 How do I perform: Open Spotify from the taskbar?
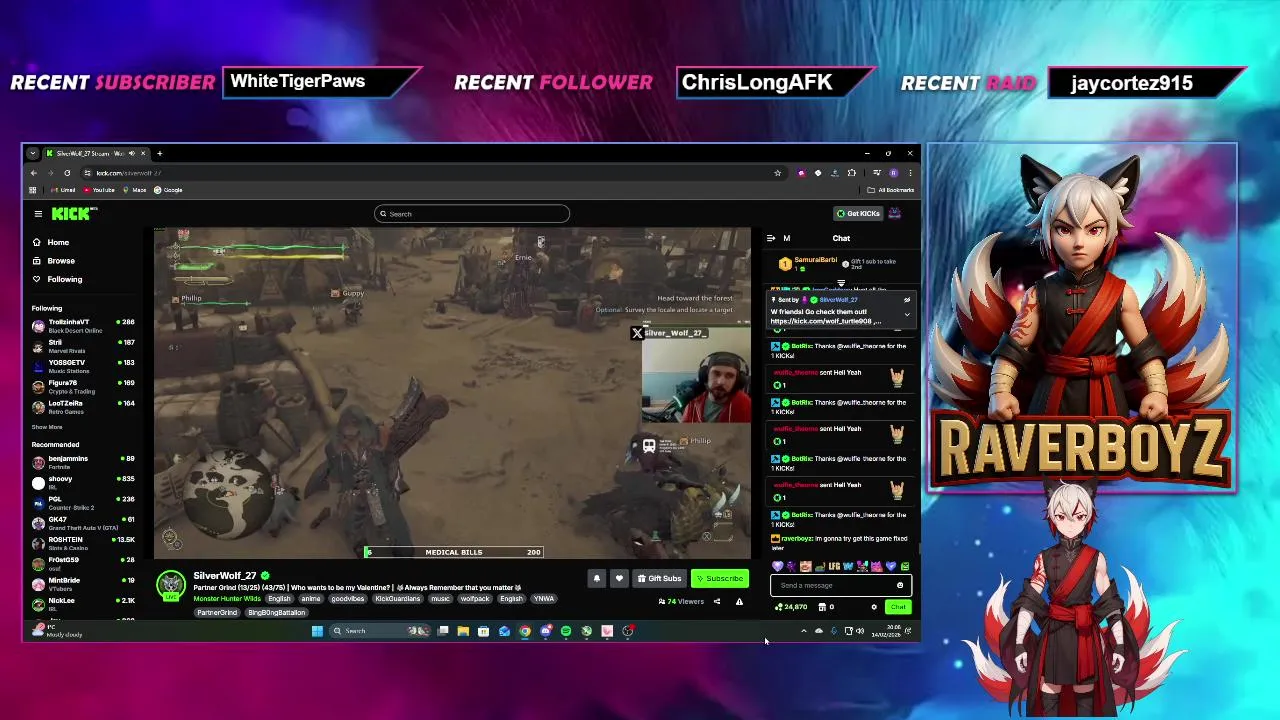[566, 631]
